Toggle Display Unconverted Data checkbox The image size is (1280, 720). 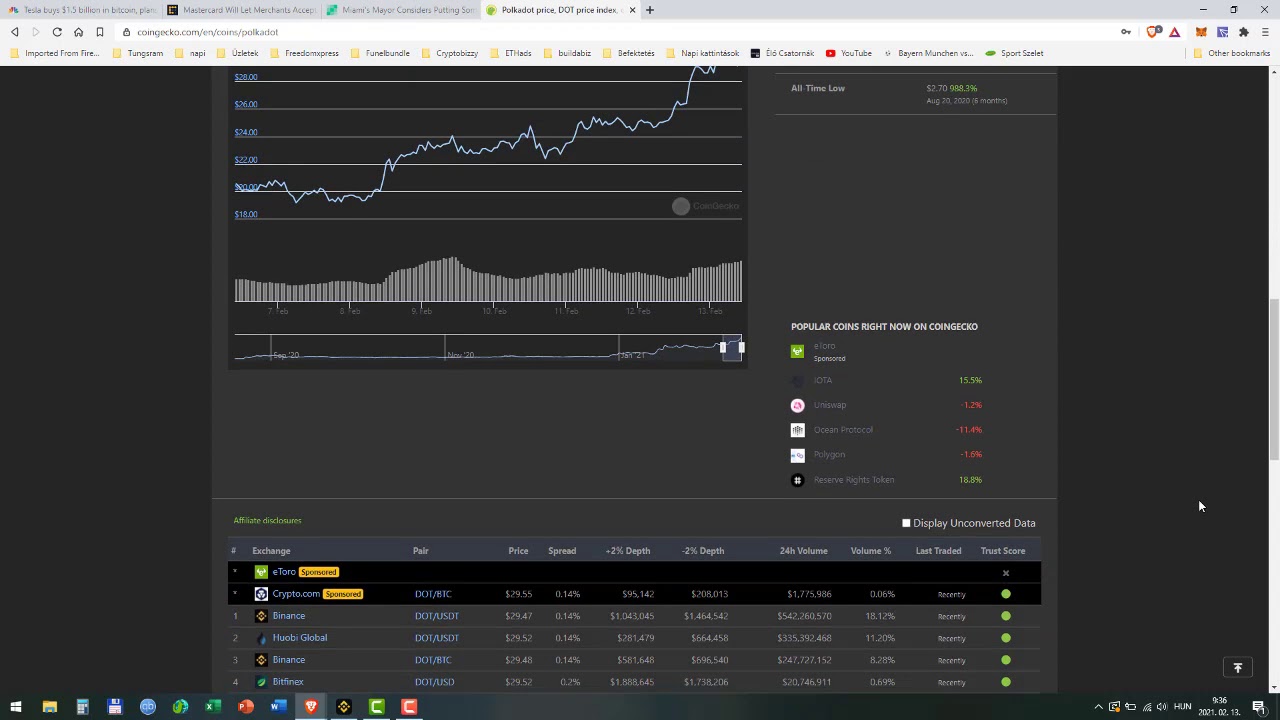click(x=906, y=523)
